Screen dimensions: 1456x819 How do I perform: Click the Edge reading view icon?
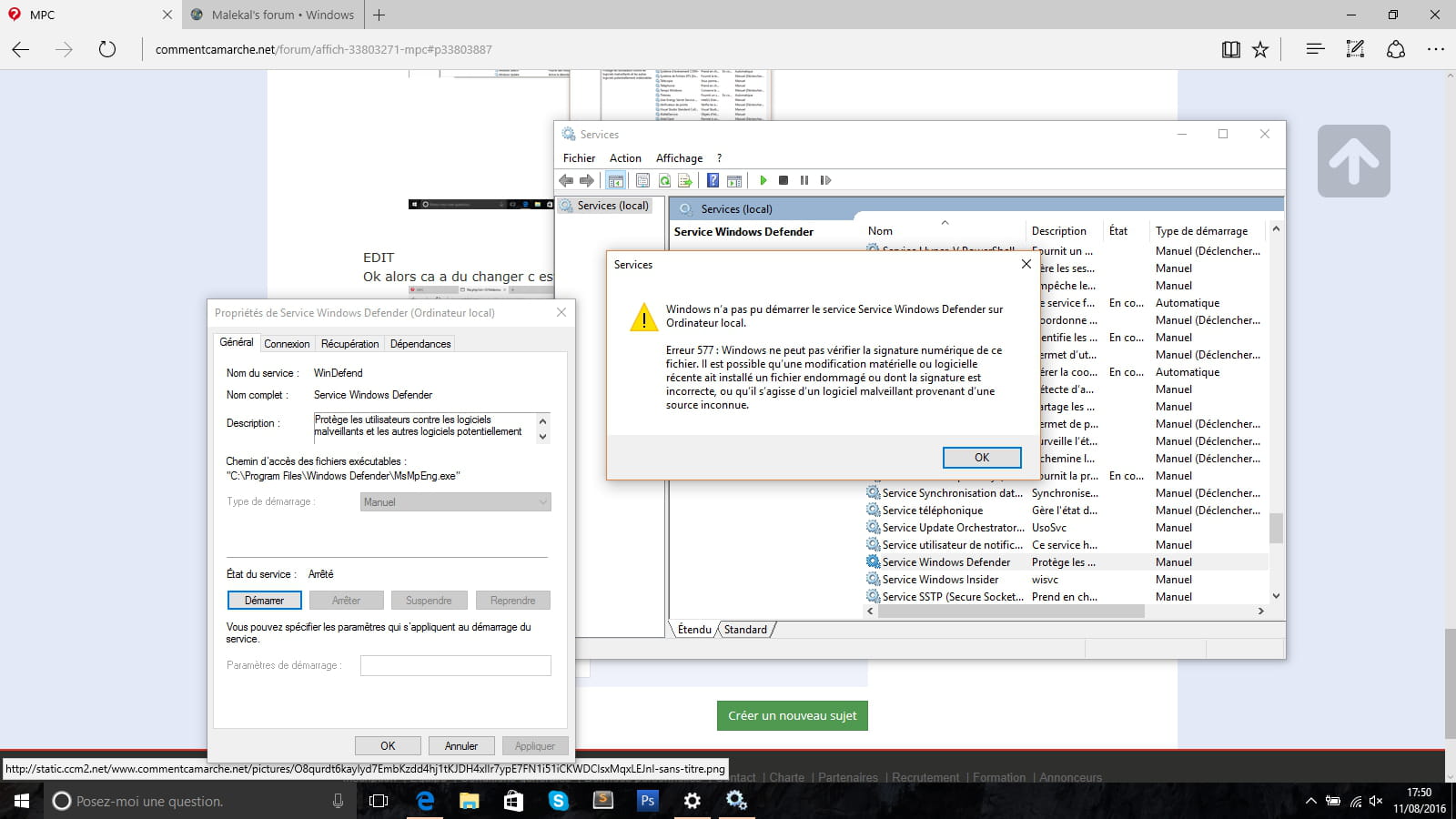click(x=1230, y=49)
